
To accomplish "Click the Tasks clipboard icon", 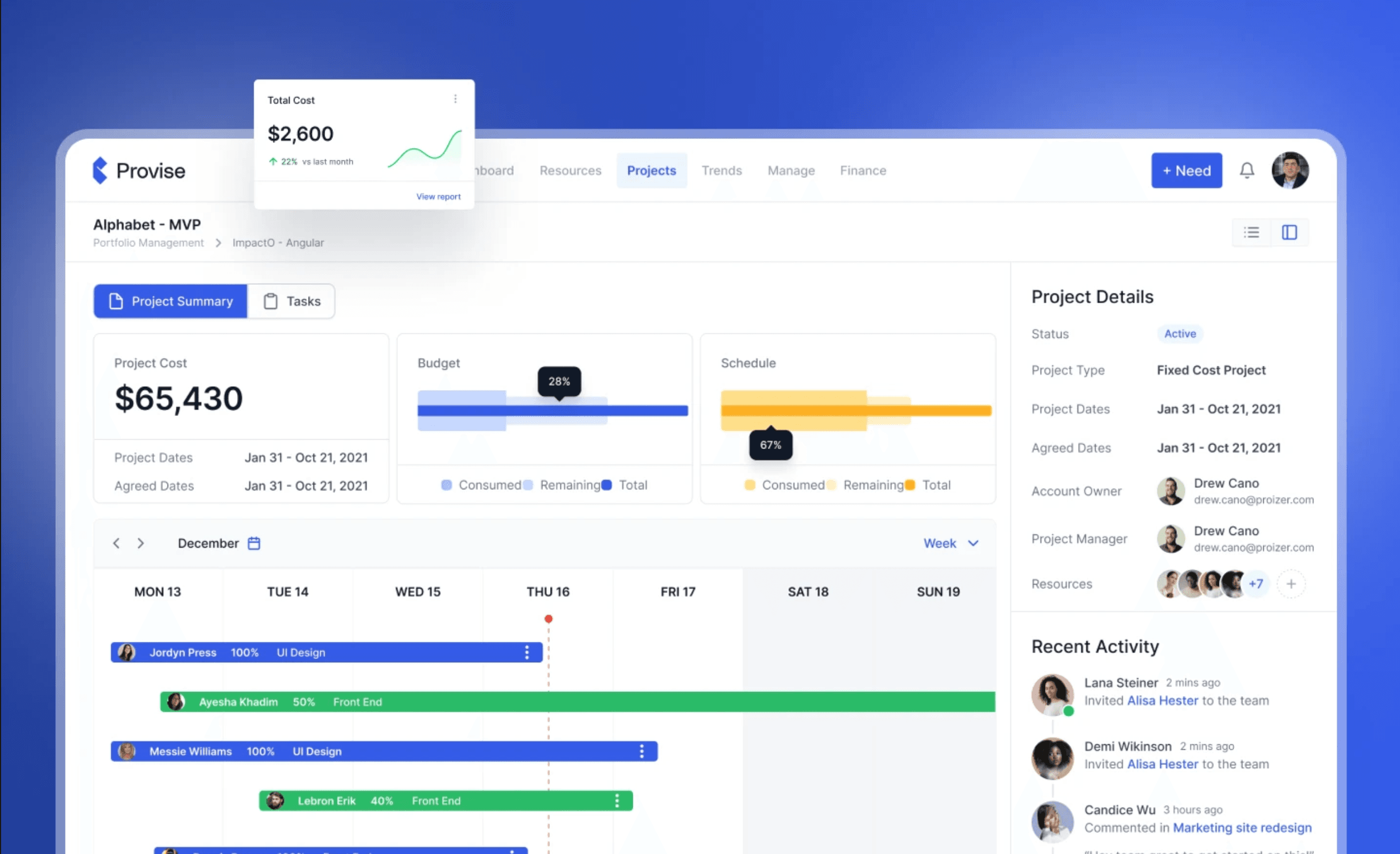I will (271, 301).
